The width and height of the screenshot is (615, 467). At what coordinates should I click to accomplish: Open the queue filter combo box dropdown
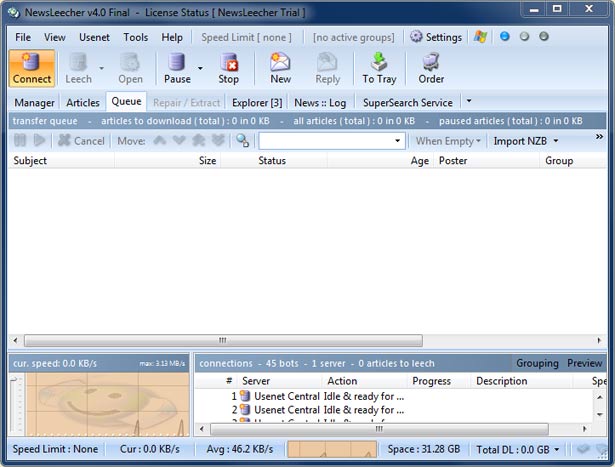397,140
